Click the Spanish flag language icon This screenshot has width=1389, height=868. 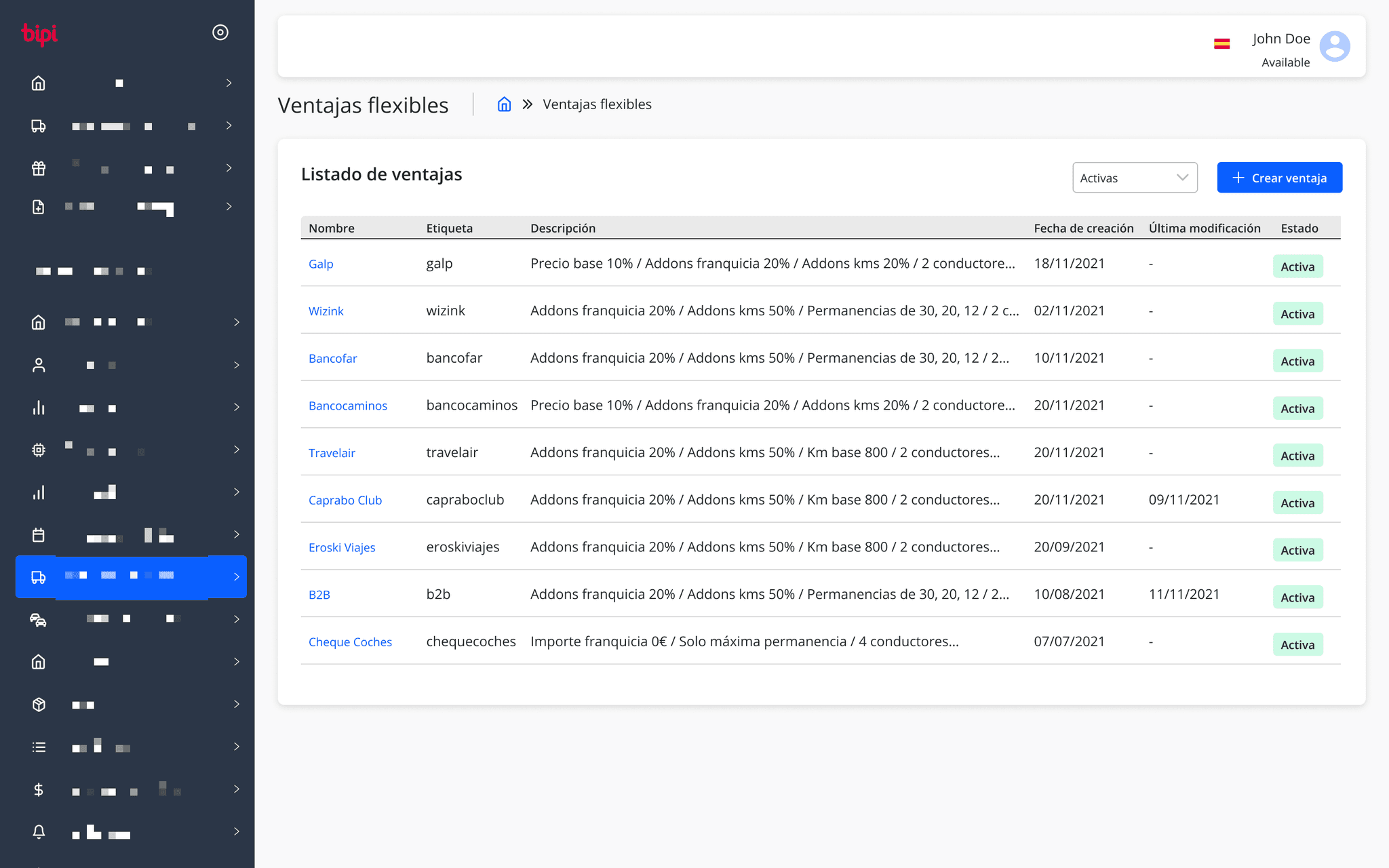(1221, 44)
